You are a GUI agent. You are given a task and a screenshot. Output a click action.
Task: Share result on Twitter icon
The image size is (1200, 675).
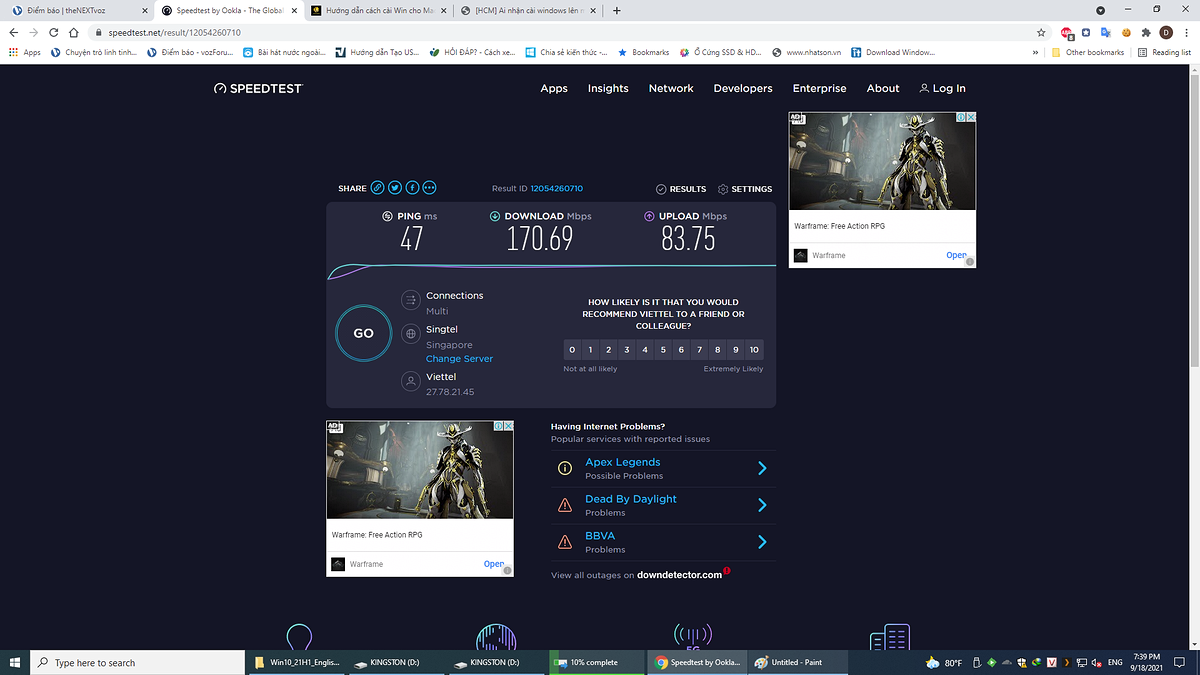tap(395, 188)
